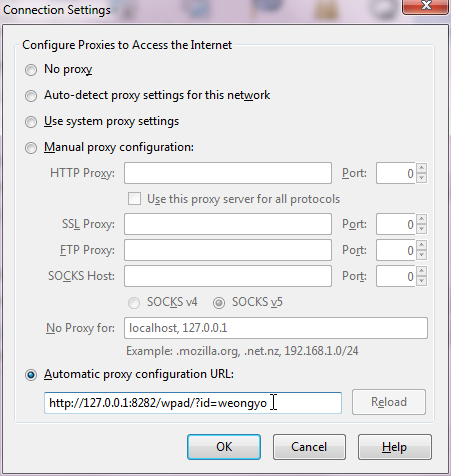The width and height of the screenshot is (451, 476).
Task: Increase FTP Proxy port with up arrow
Action: click(x=422, y=245)
